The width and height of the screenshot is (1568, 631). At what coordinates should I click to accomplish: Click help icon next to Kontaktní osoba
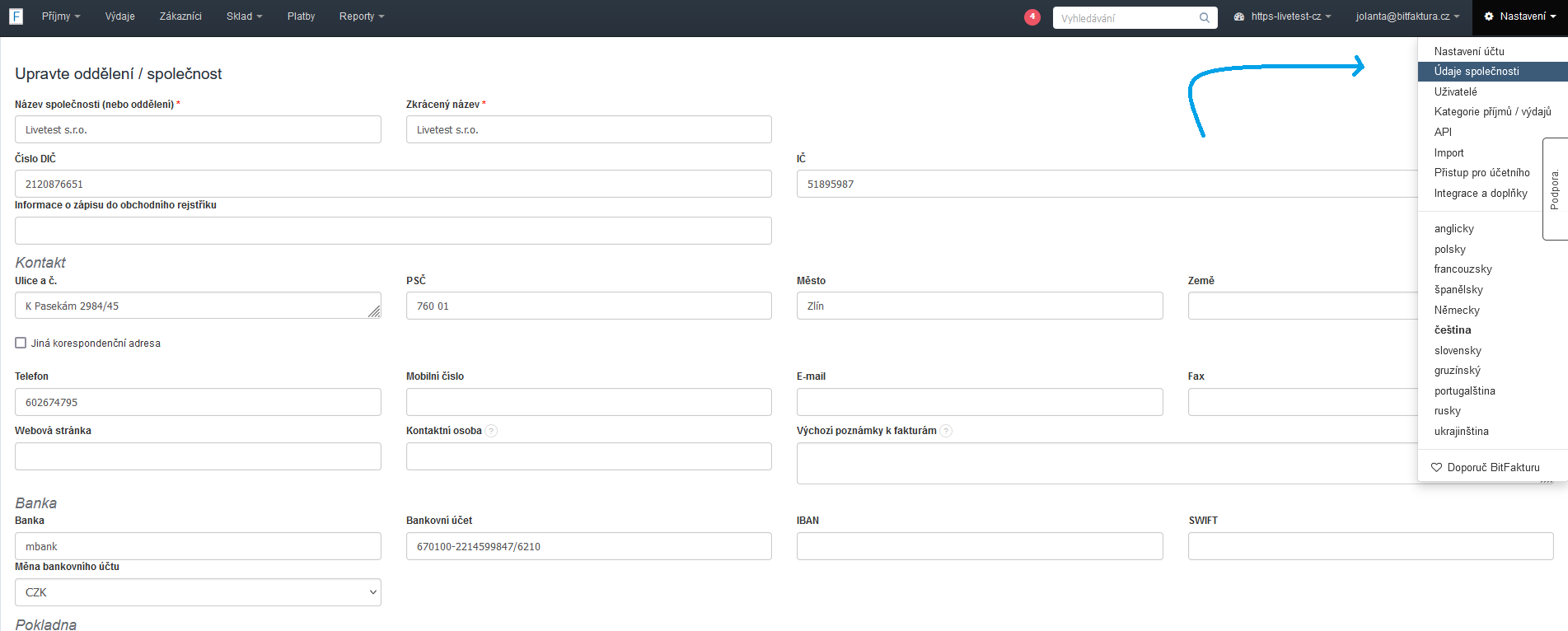(491, 431)
